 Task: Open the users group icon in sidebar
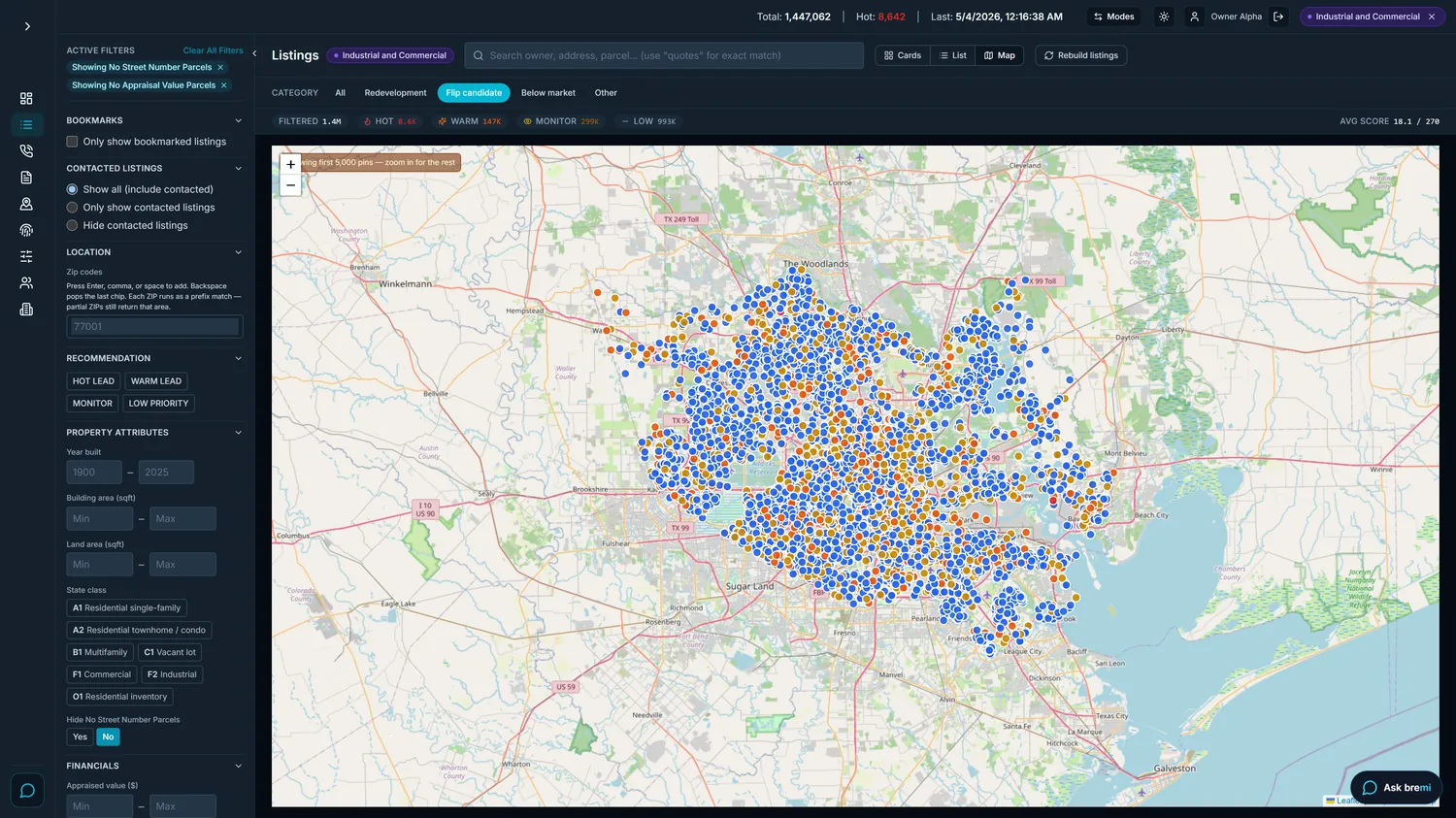click(26, 282)
